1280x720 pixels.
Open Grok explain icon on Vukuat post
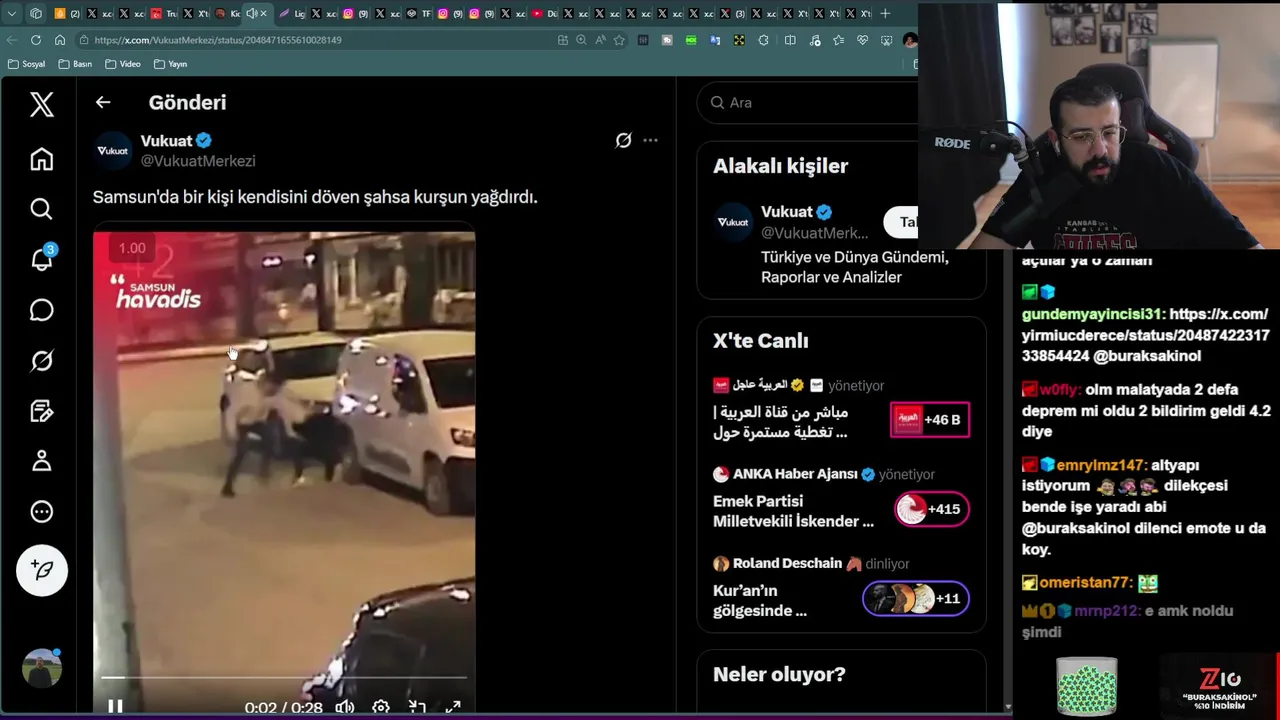pos(623,141)
